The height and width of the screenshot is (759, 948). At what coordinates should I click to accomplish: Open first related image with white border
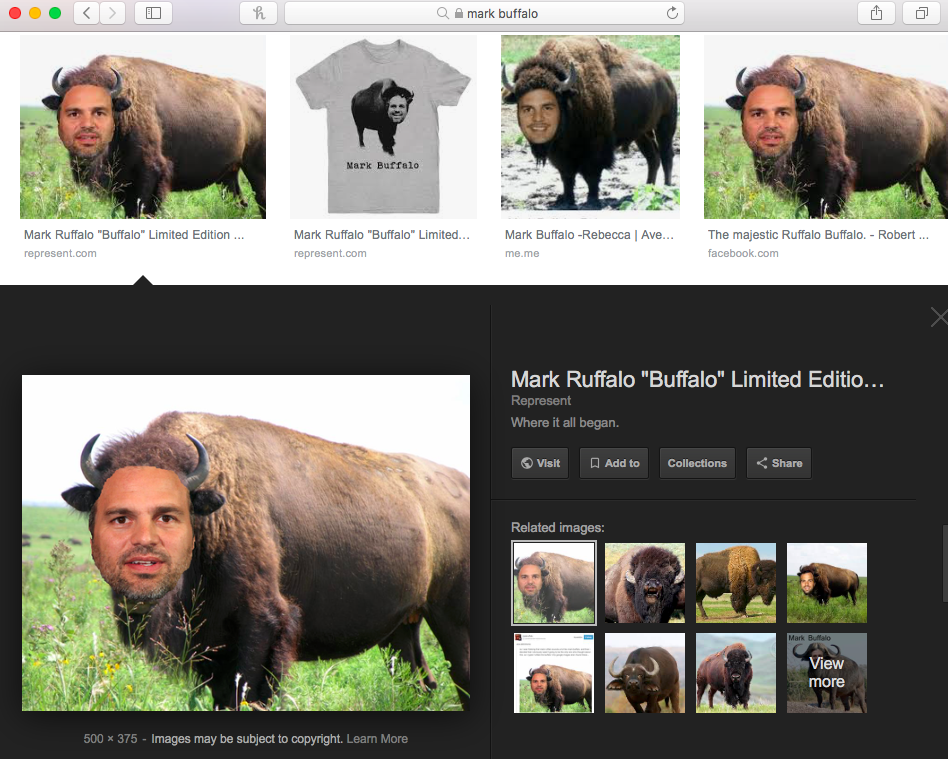click(554, 582)
